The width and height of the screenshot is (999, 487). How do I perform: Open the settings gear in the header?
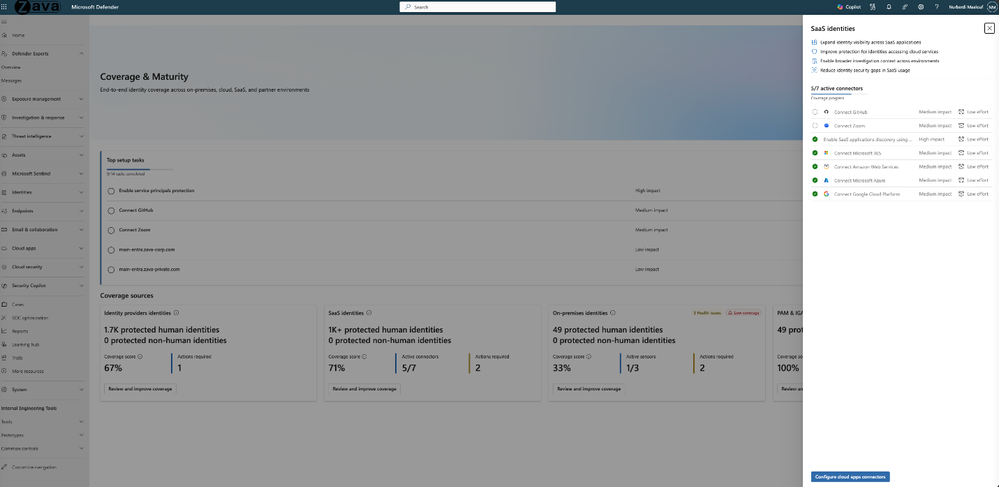[921, 7]
